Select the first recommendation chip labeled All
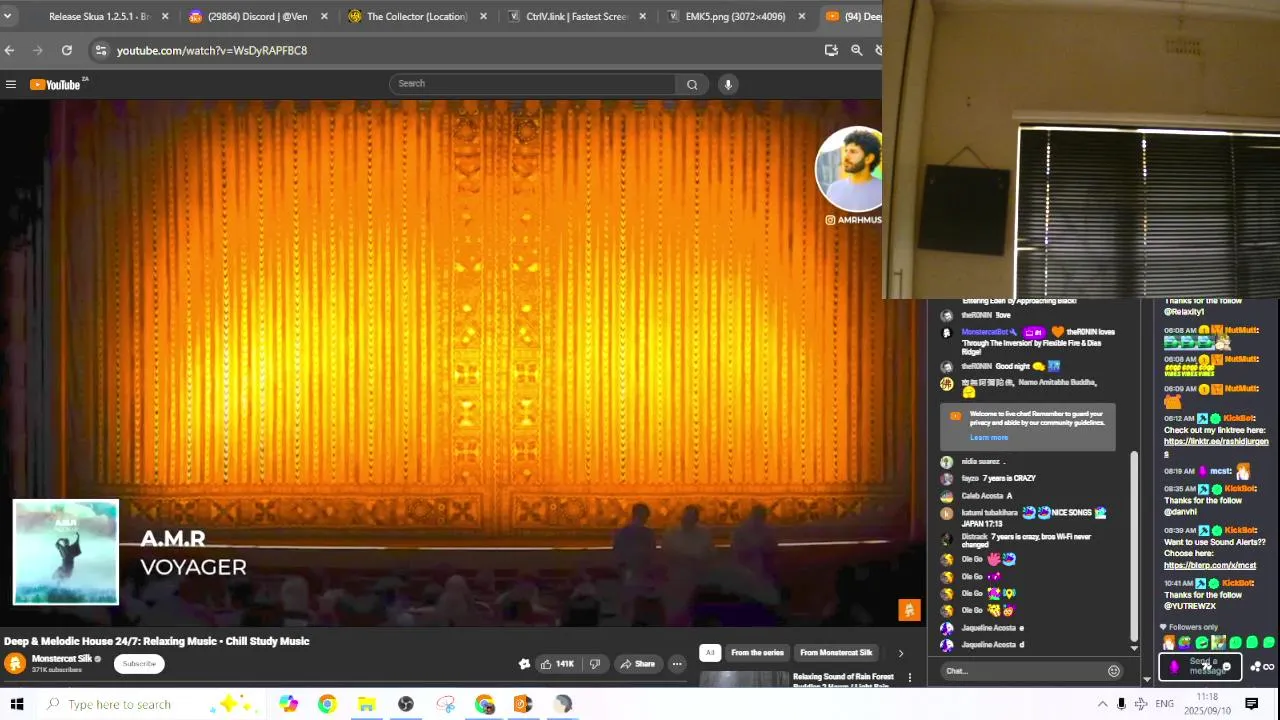 coord(709,653)
